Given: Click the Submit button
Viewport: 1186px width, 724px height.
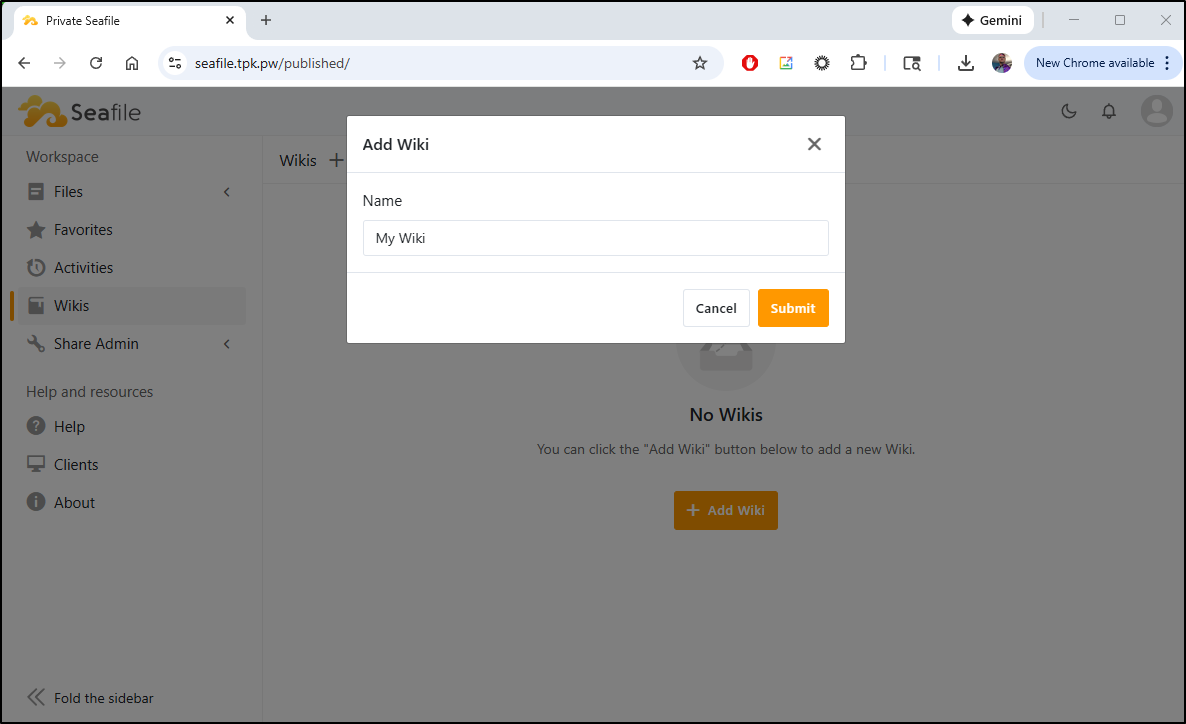Looking at the screenshot, I should coord(793,308).
